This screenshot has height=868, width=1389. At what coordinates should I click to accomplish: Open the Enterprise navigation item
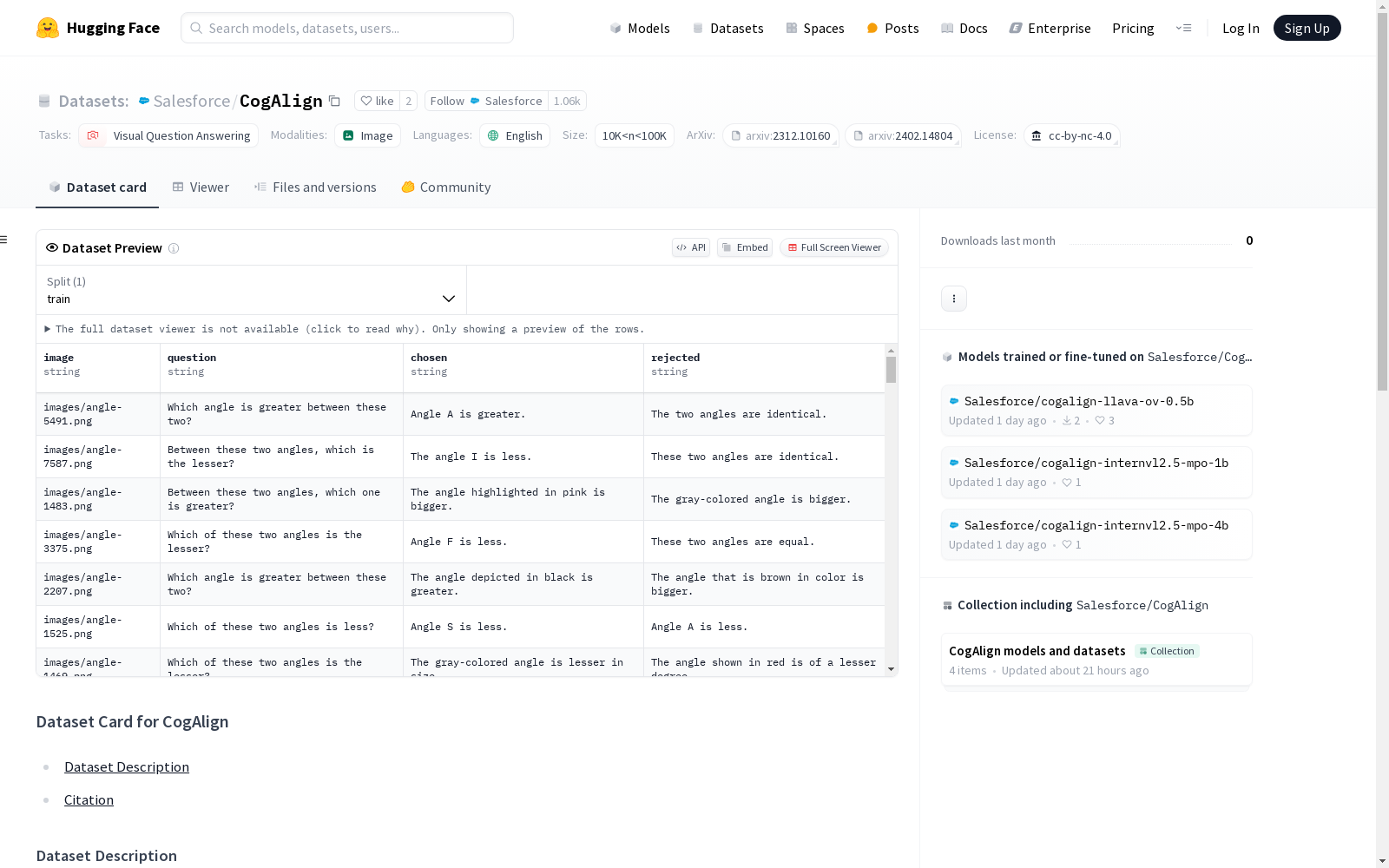click(x=1050, y=28)
